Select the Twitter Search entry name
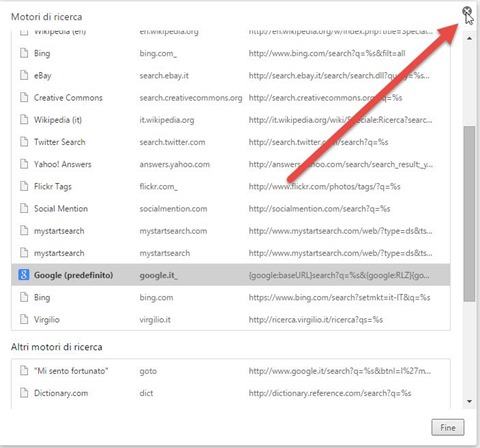 (59, 142)
